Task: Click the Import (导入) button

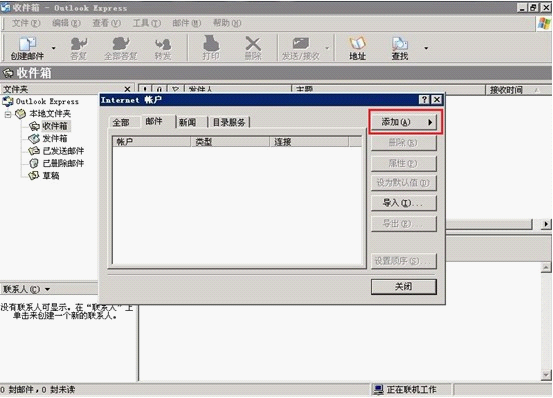Action: click(403, 203)
